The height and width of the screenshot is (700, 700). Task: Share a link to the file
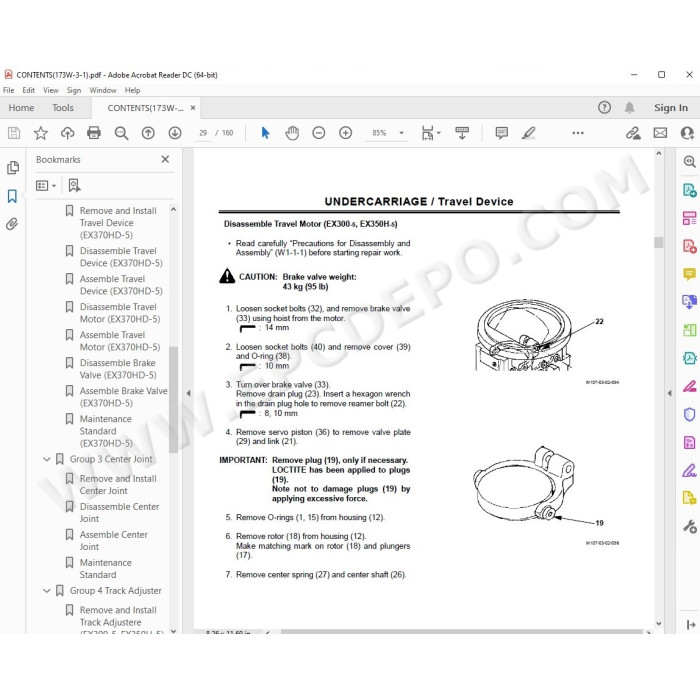click(633, 133)
